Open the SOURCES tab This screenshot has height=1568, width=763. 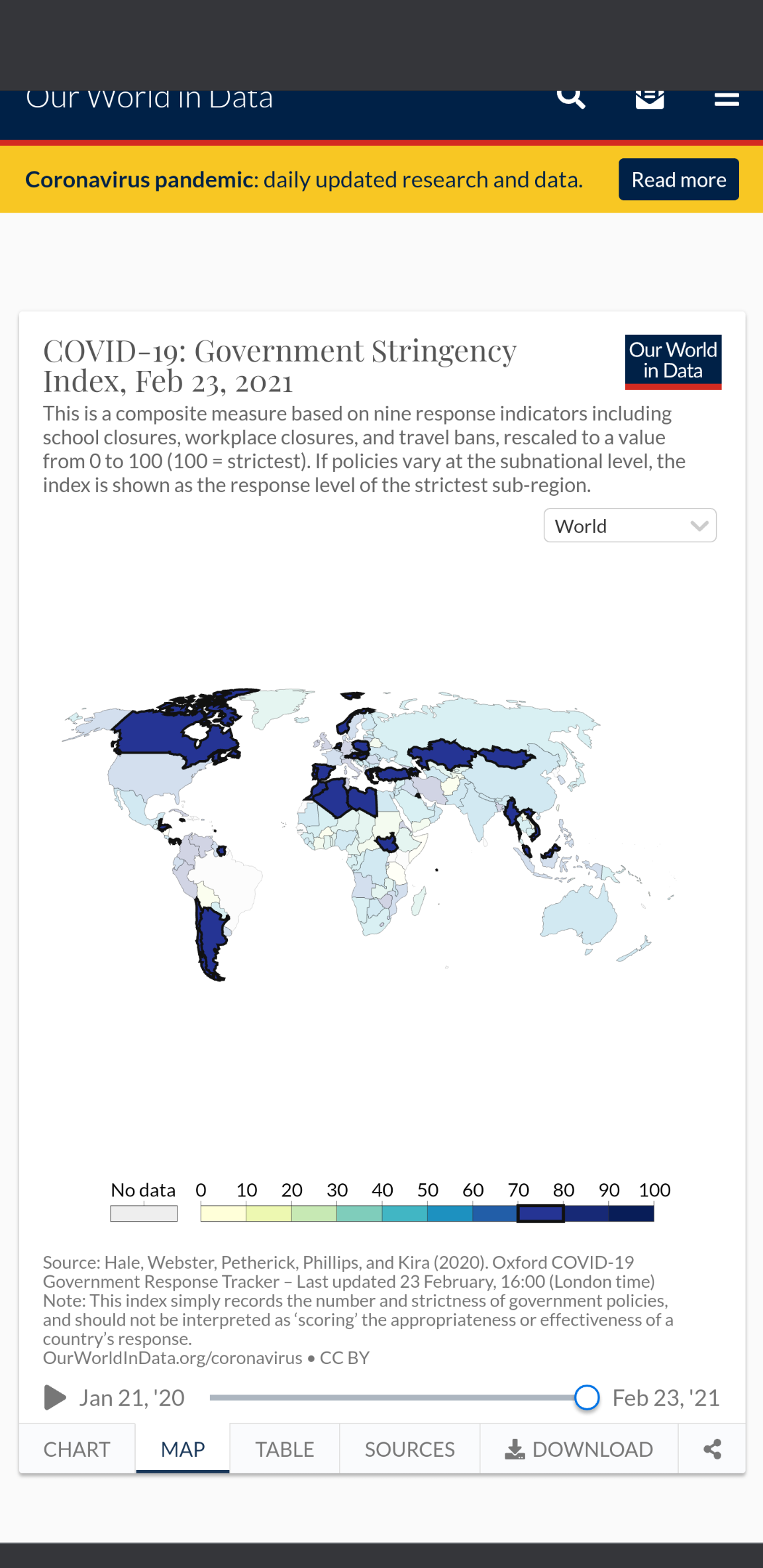click(x=409, y=1449)
